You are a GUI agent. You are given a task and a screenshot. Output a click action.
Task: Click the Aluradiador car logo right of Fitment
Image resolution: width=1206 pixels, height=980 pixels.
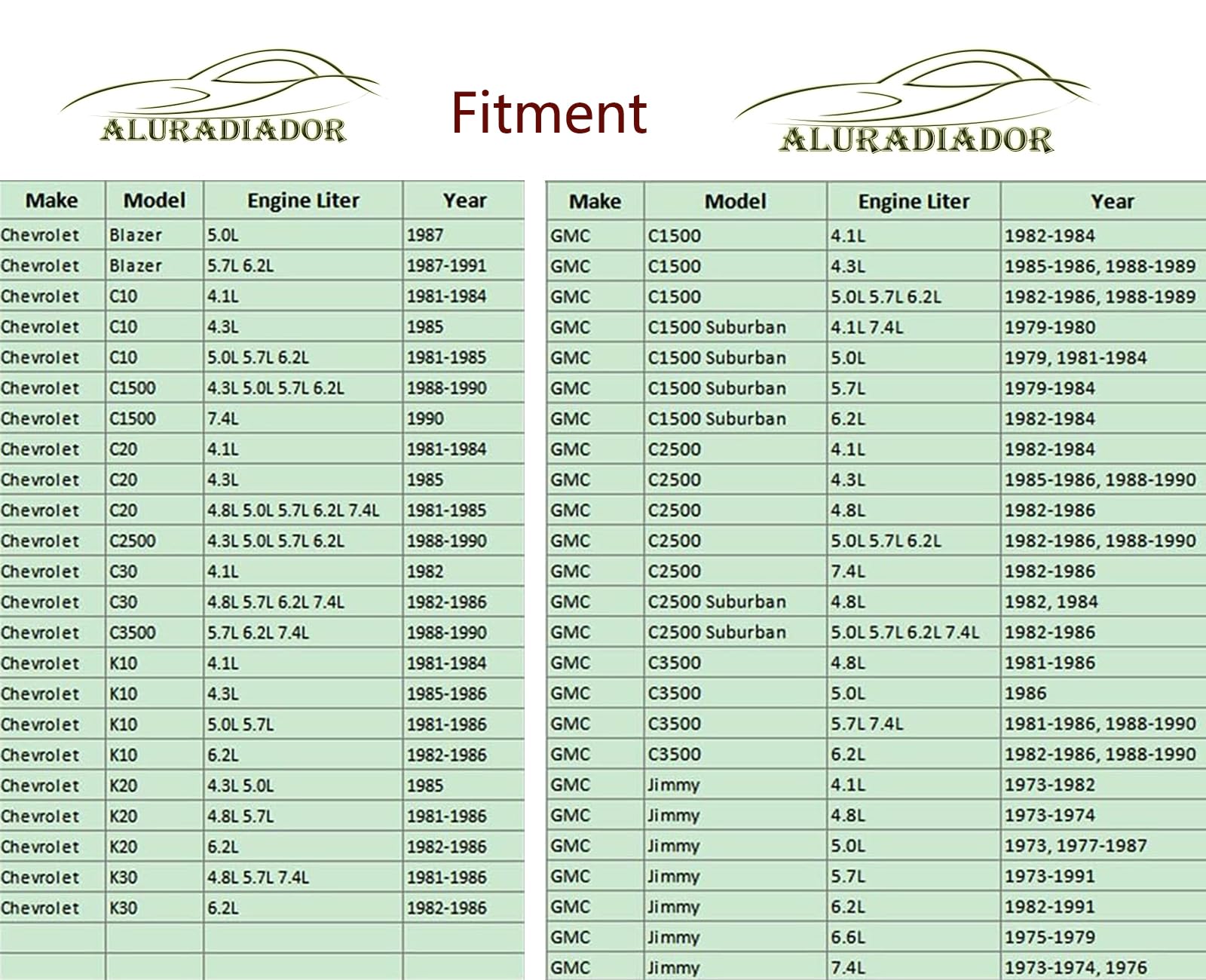914,104
